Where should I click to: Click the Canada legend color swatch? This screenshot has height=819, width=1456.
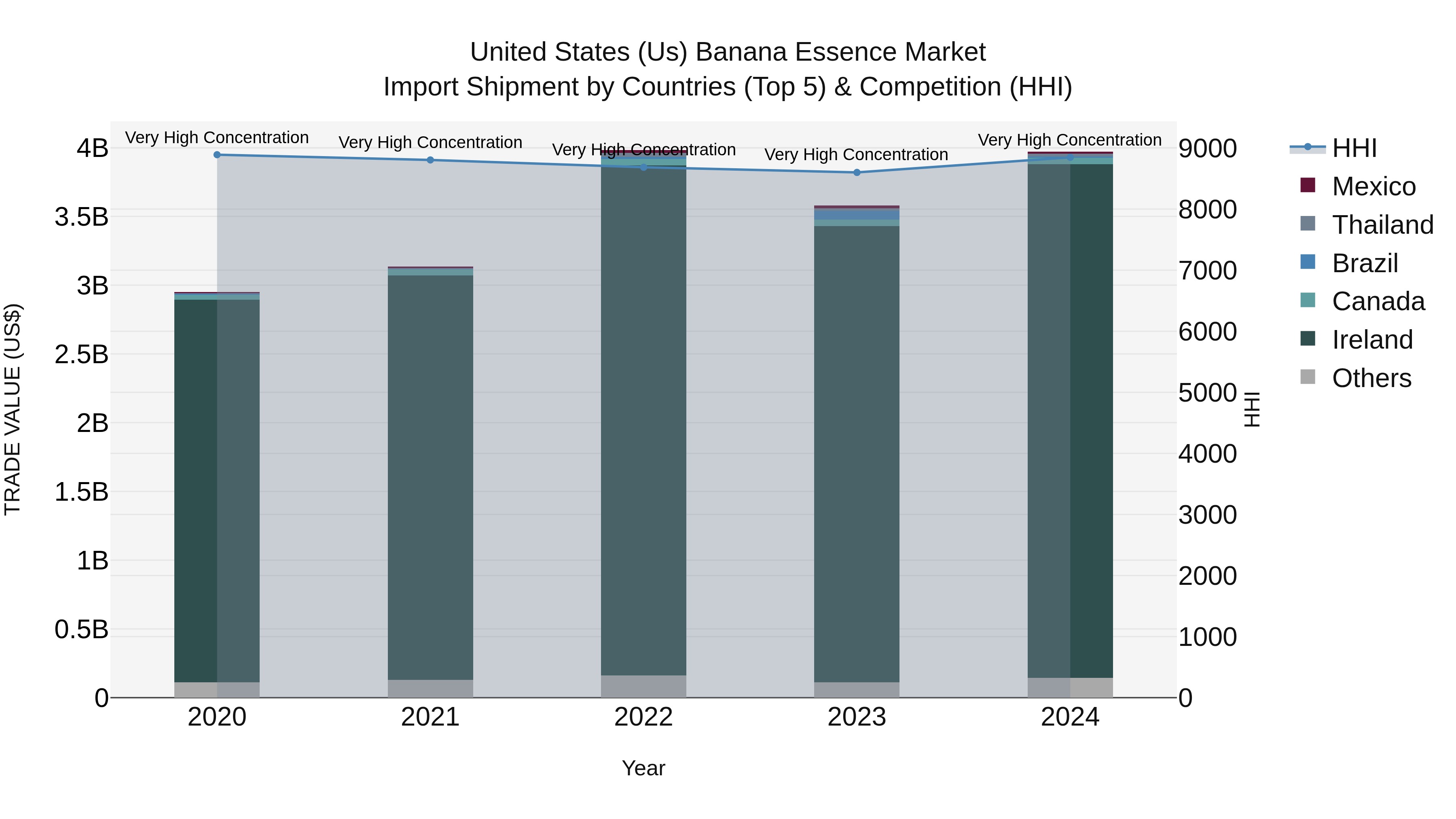tap(1308, 300)
